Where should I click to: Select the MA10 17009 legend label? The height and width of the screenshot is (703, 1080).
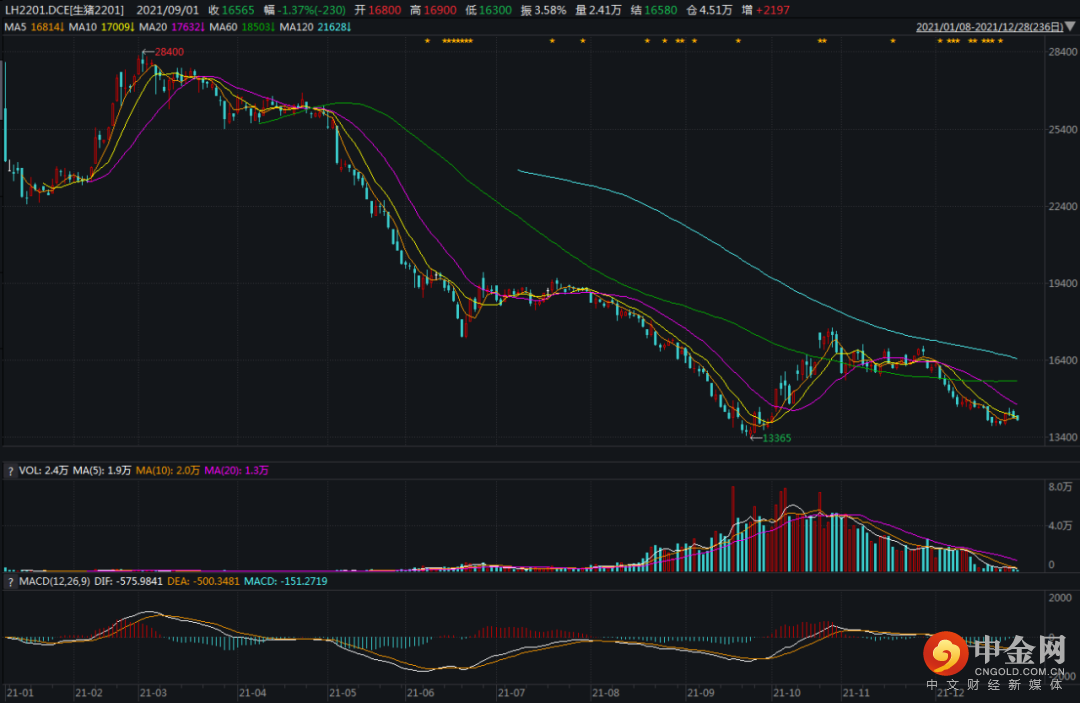click(x=102, y=27)
